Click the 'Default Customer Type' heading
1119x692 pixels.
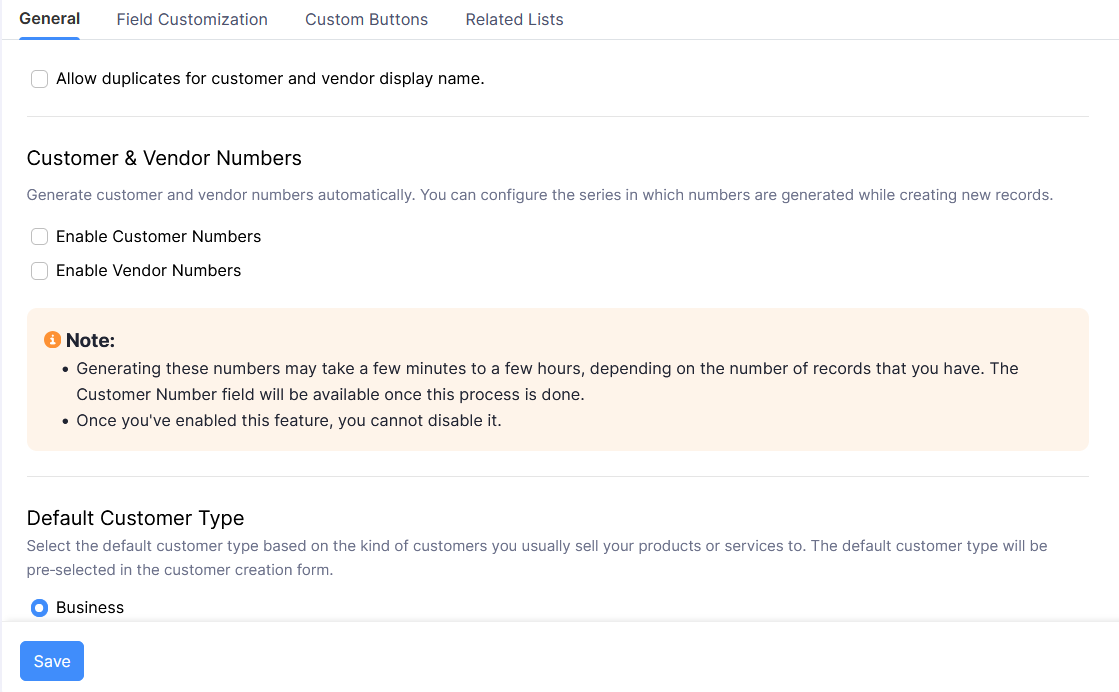135,518
